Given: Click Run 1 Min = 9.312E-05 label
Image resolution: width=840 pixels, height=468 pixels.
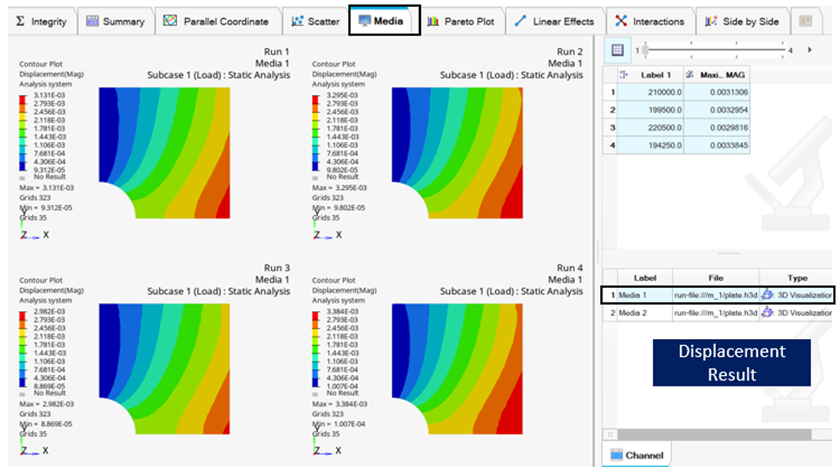Looking at the screenshot, I should coord(46,208).
